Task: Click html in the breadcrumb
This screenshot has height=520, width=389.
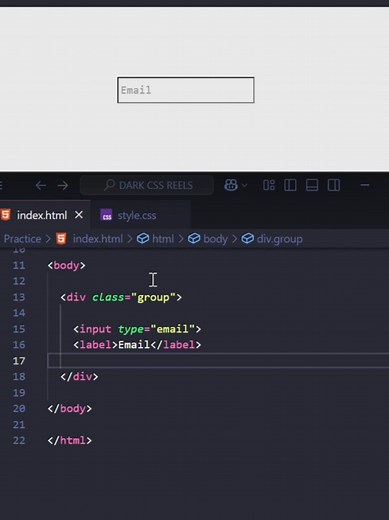Action: coord(163,239)
